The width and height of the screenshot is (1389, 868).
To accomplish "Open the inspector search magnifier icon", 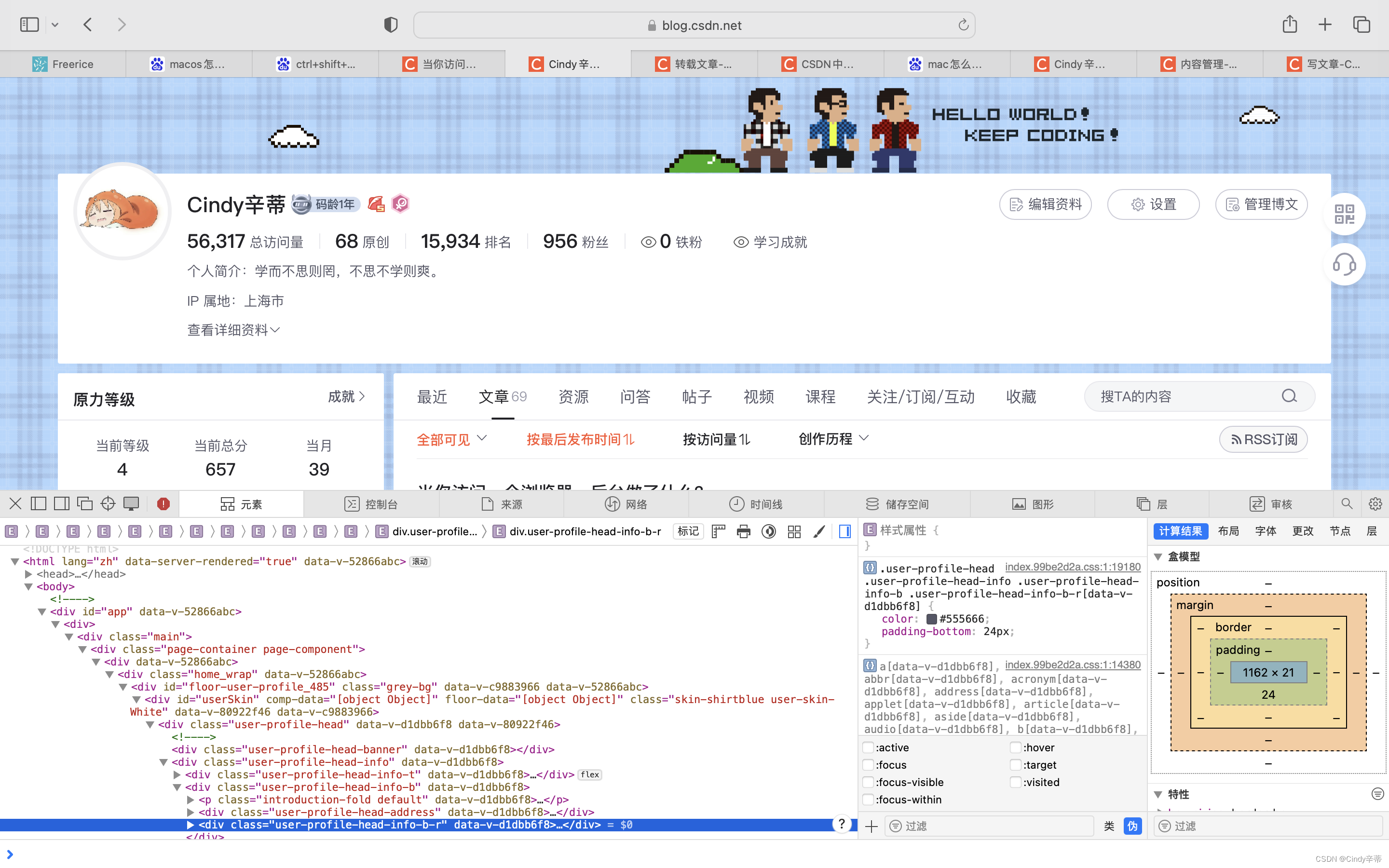I will coord(1347,503).
